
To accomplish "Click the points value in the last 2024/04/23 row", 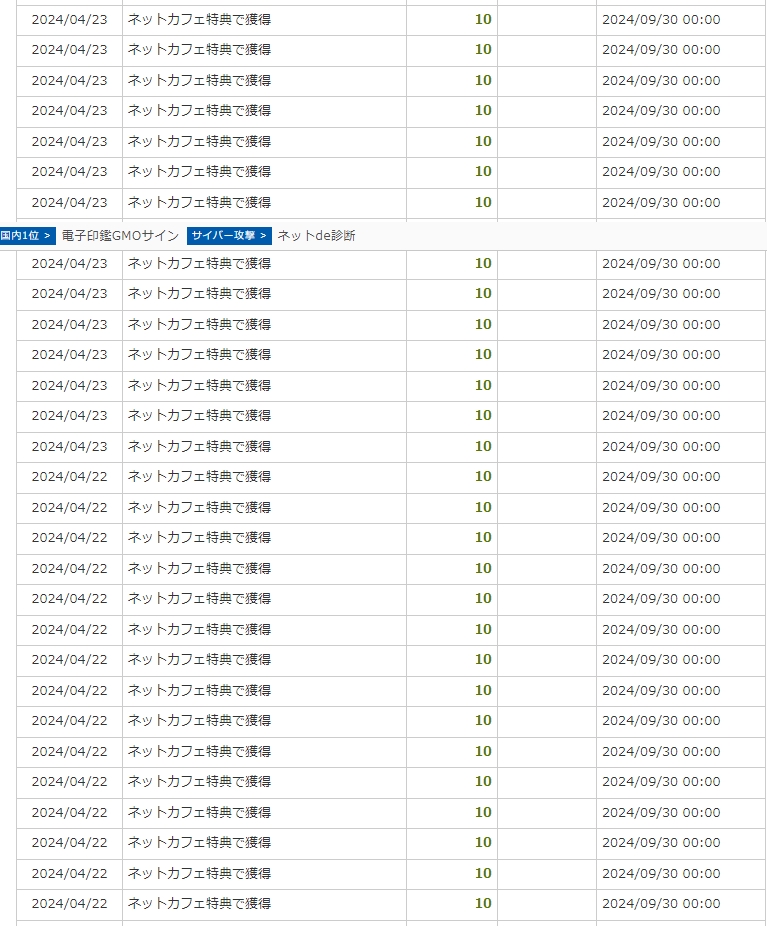I will click(x=483, y=446).
